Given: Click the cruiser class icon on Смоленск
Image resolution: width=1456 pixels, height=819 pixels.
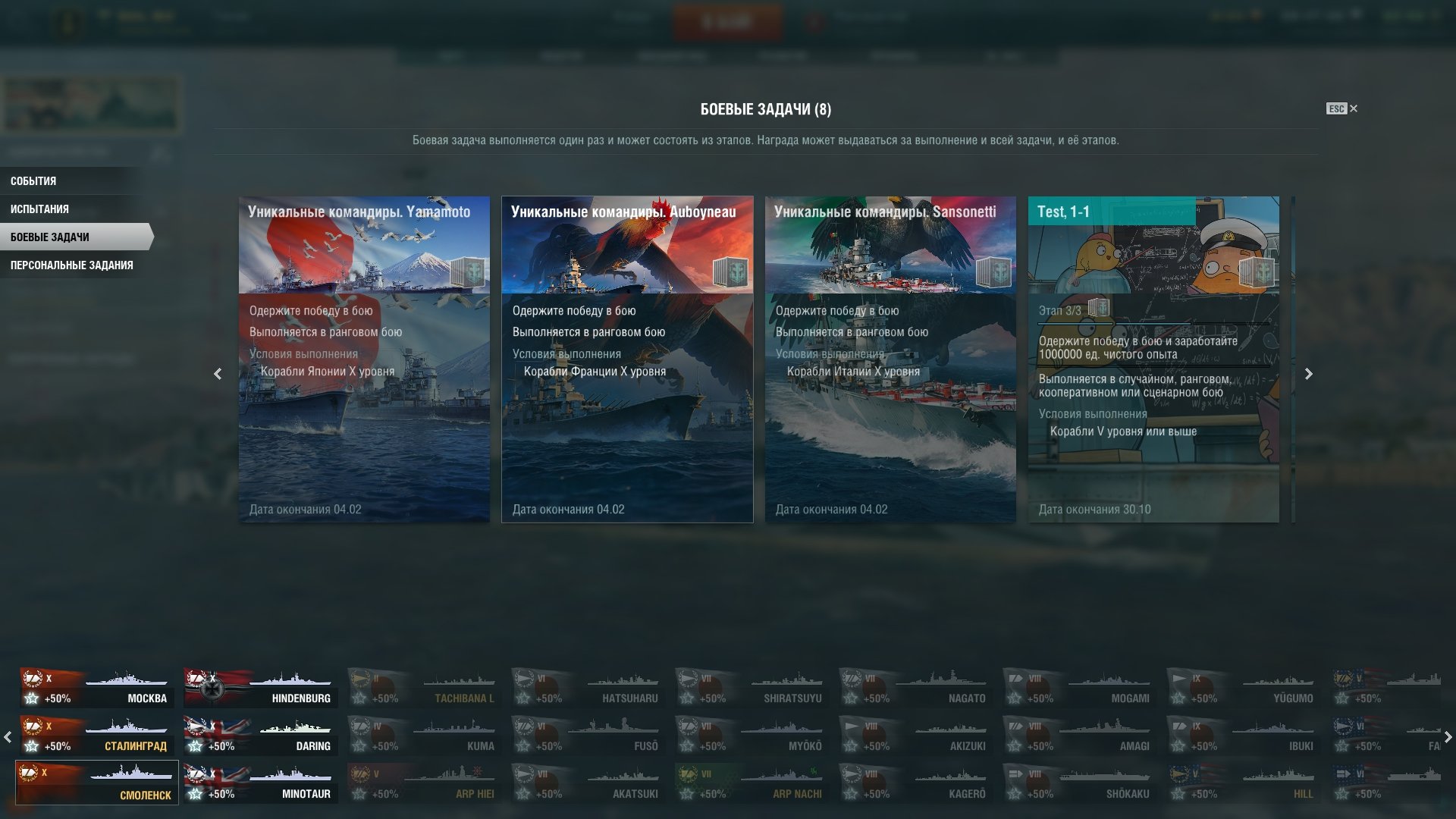Looking at the screenshot, I should (29, 773).
